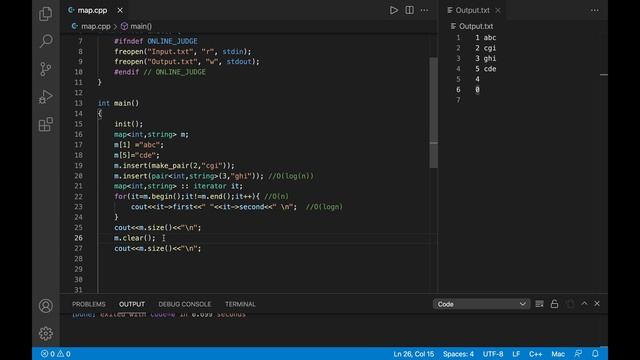
Task: Open the Manage settings gear
Action: [x=46, y=333]
